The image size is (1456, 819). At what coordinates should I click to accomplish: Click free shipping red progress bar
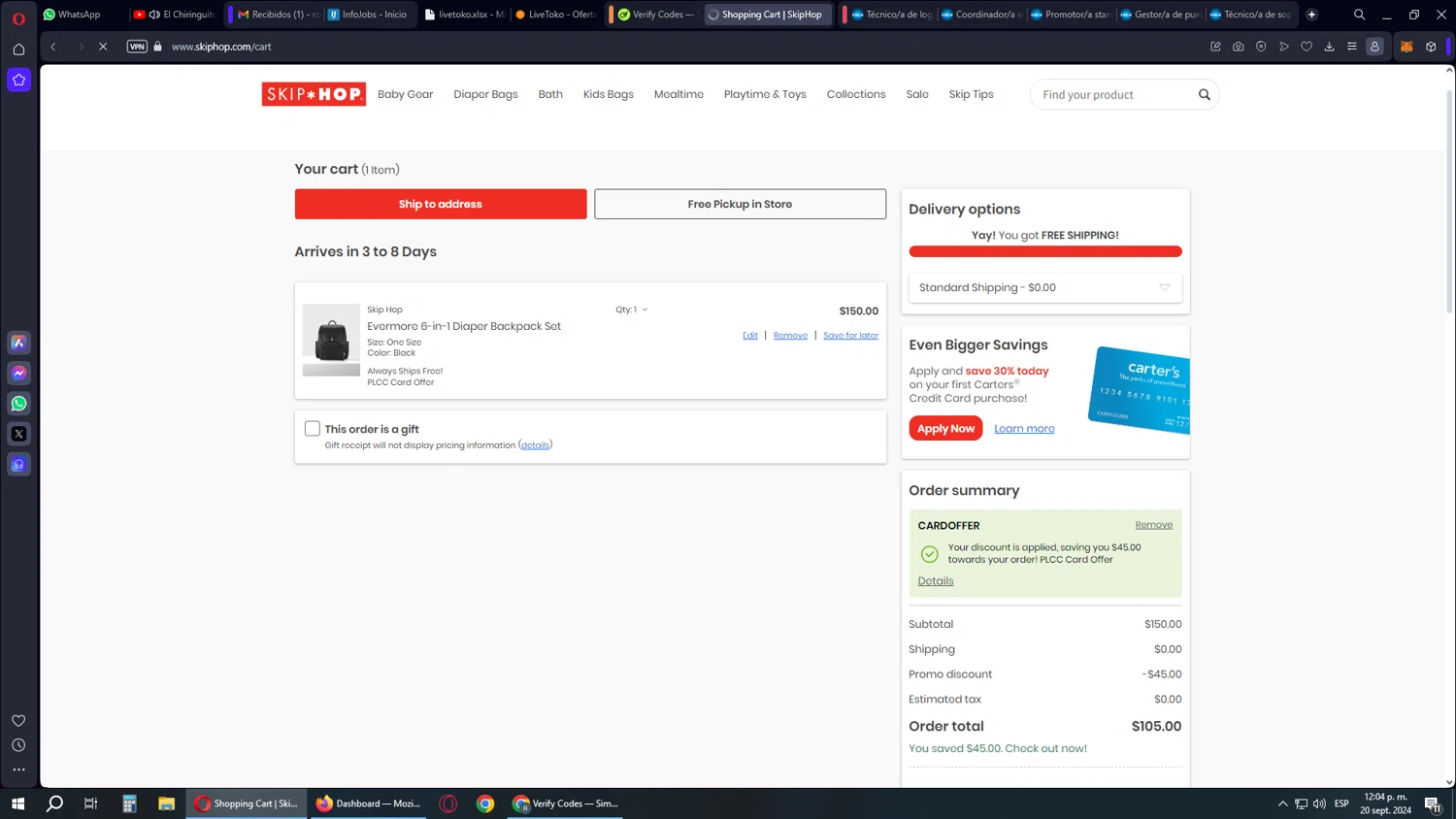click(x=1045, y=251)
